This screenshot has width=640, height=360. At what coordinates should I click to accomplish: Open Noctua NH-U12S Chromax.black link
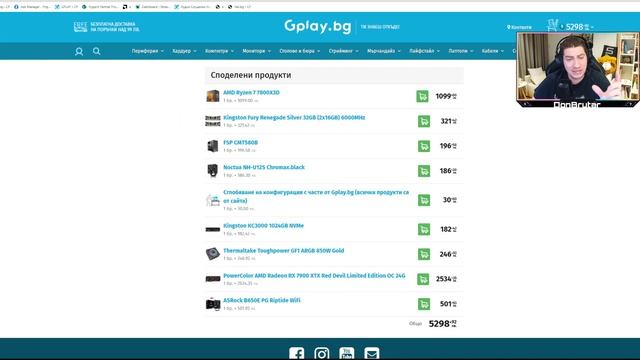(x=264, y=167)
